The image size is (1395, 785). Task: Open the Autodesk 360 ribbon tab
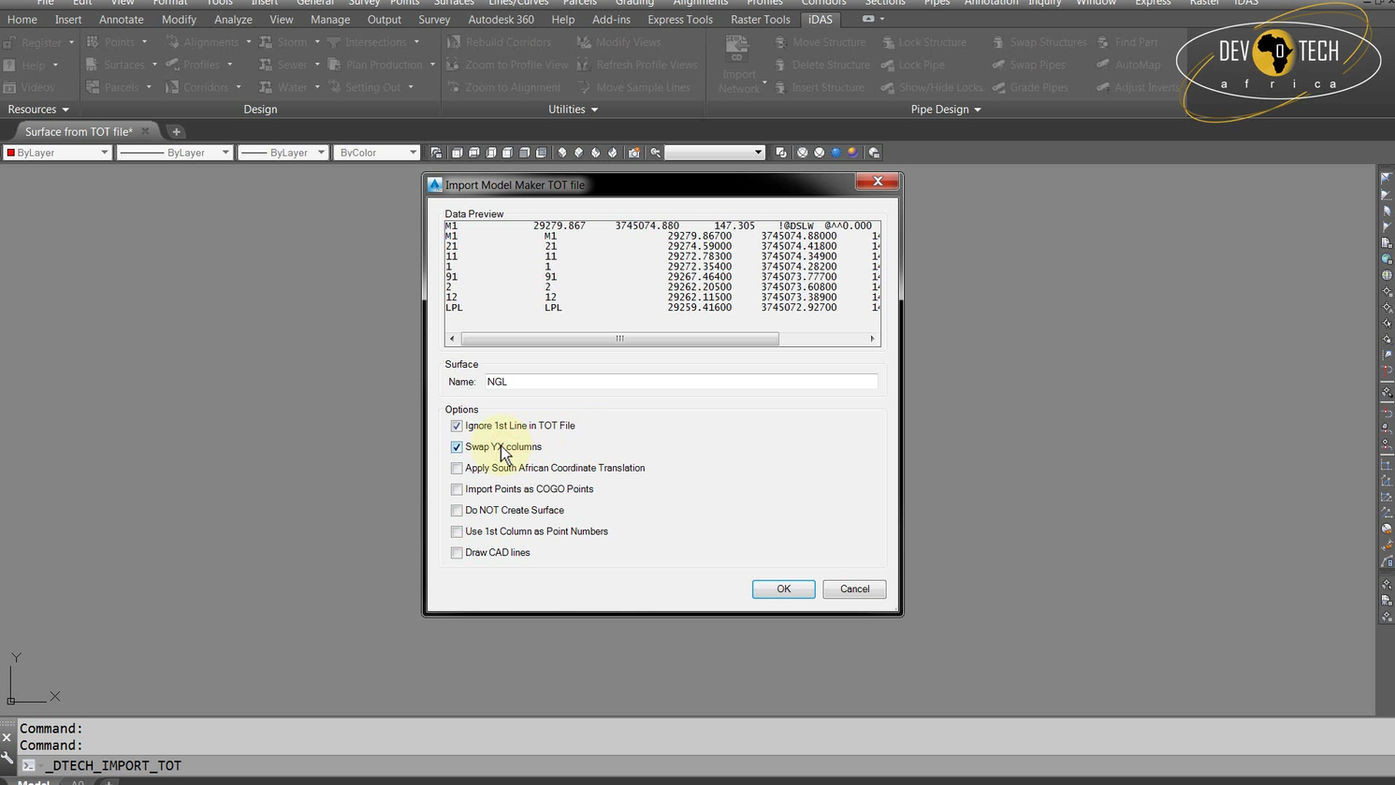coord(501,19)
